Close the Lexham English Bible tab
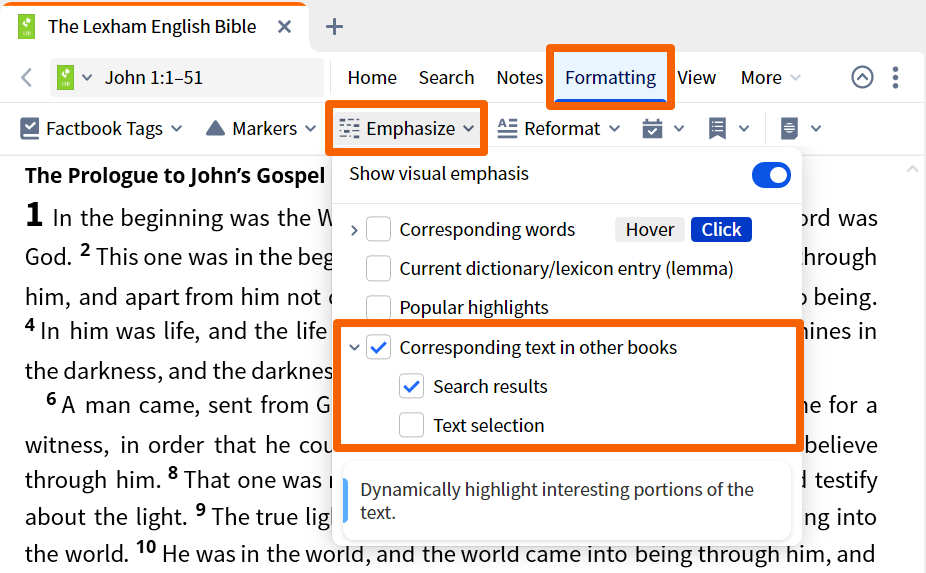 tap(285, 27)
